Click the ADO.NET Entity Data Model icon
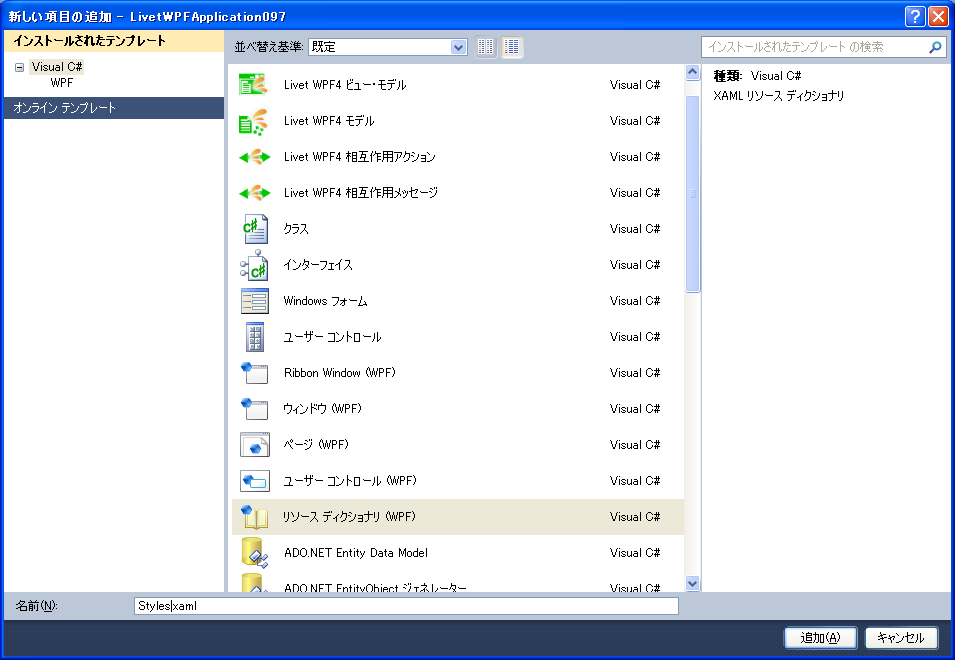Image resolution: width=955 pixels, height=660 pixels. 255,552
